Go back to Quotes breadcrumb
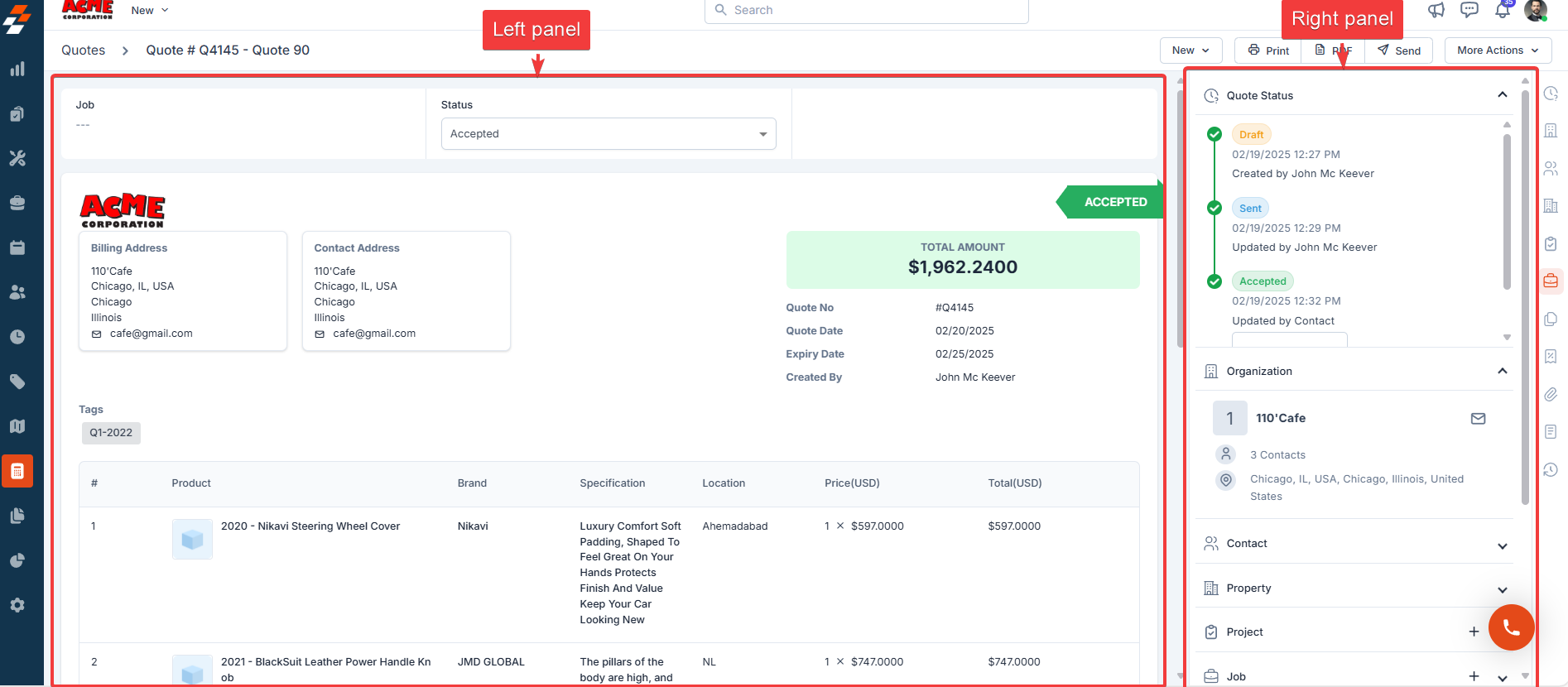This screenshot has width=1568, height=687. (84, 50)
